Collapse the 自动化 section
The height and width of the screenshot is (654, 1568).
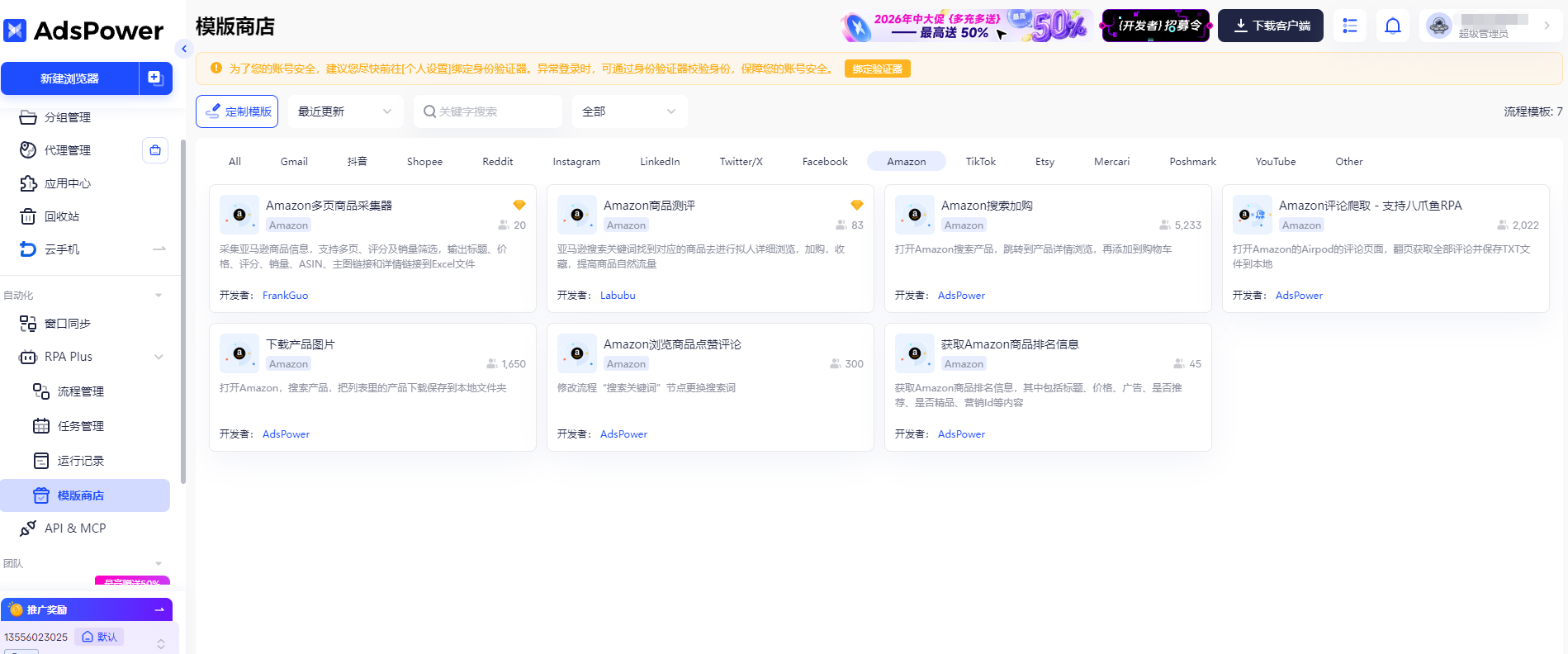coord(159,296)
